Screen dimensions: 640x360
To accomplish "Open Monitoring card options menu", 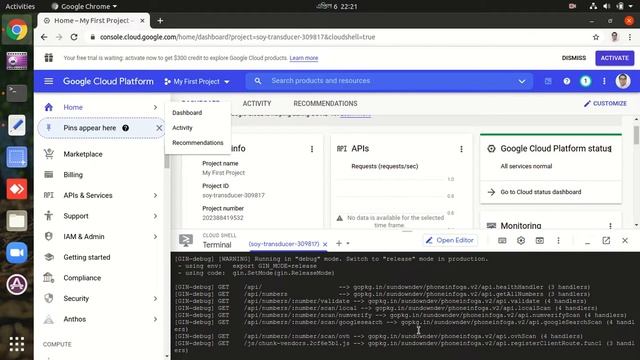I will 610,226.
